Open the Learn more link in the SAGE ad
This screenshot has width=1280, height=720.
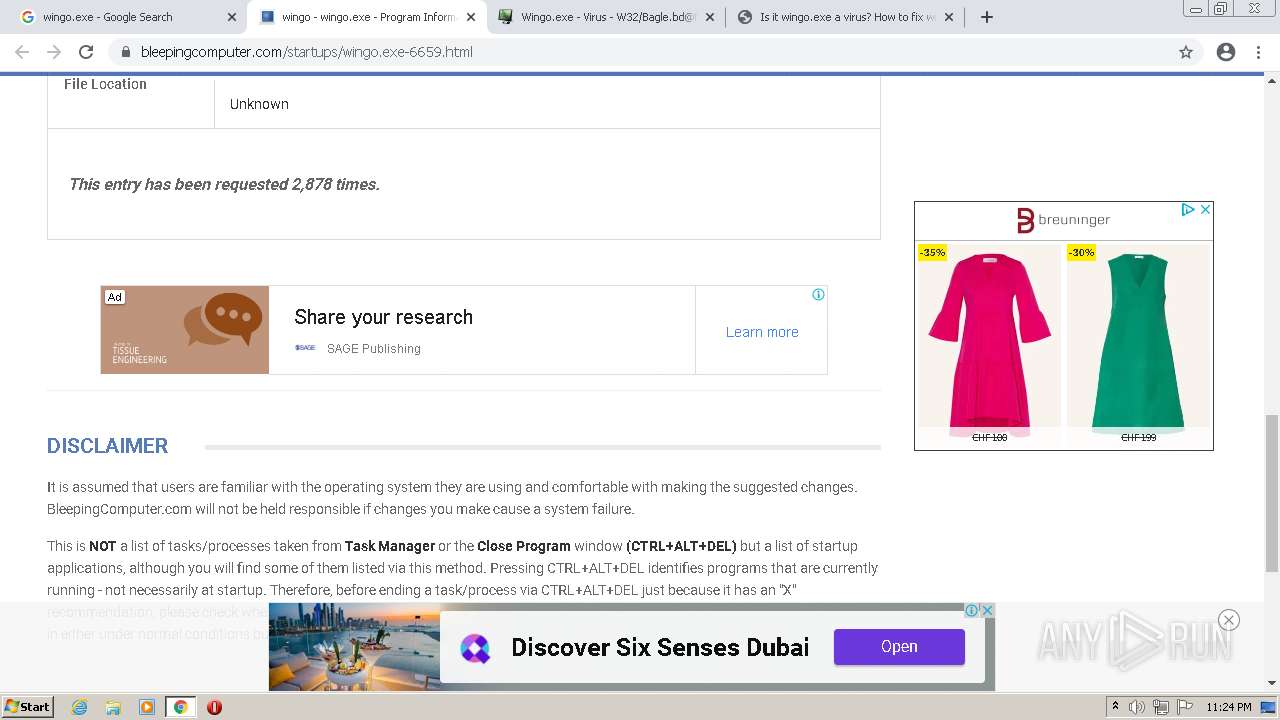point(762,332)
